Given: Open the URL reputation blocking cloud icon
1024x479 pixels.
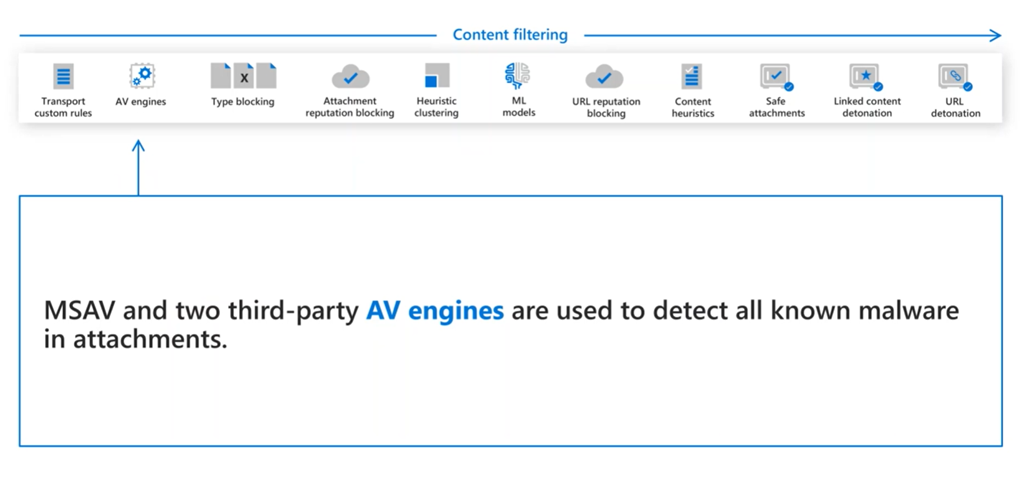Looking at the screenshot, I should coord(605,76).
